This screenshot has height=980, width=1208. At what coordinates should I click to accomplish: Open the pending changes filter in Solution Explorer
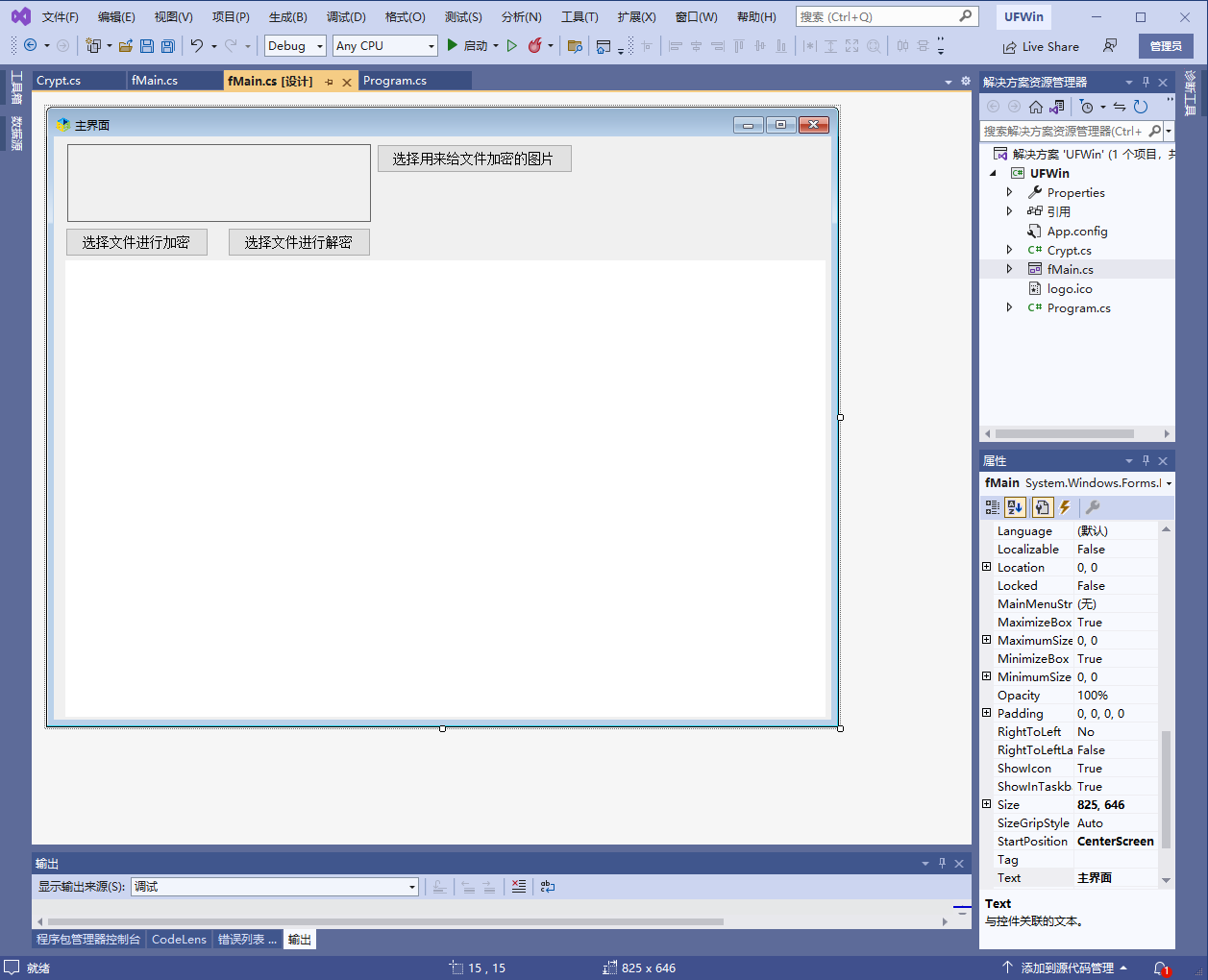pyautogui.click(x=1086, y=107)
